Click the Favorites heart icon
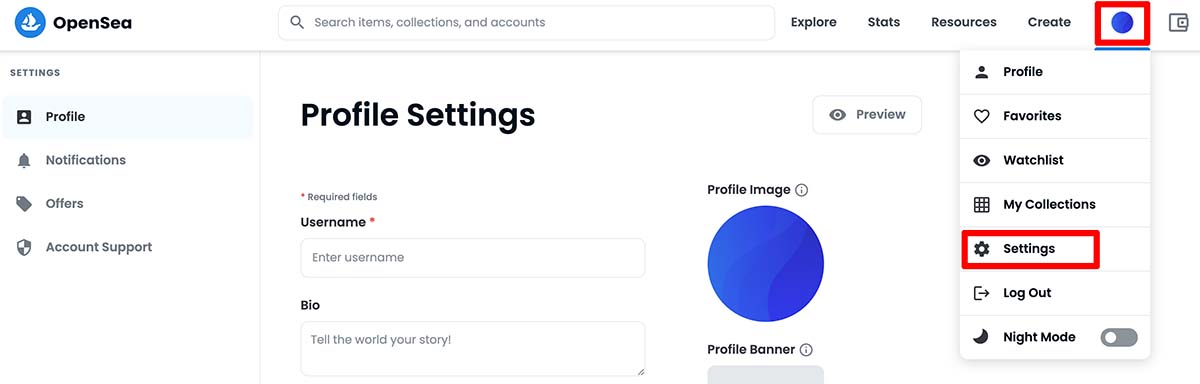Image resolution: width=1200 pixels, height=384 pixels. (x=982, y=116)
